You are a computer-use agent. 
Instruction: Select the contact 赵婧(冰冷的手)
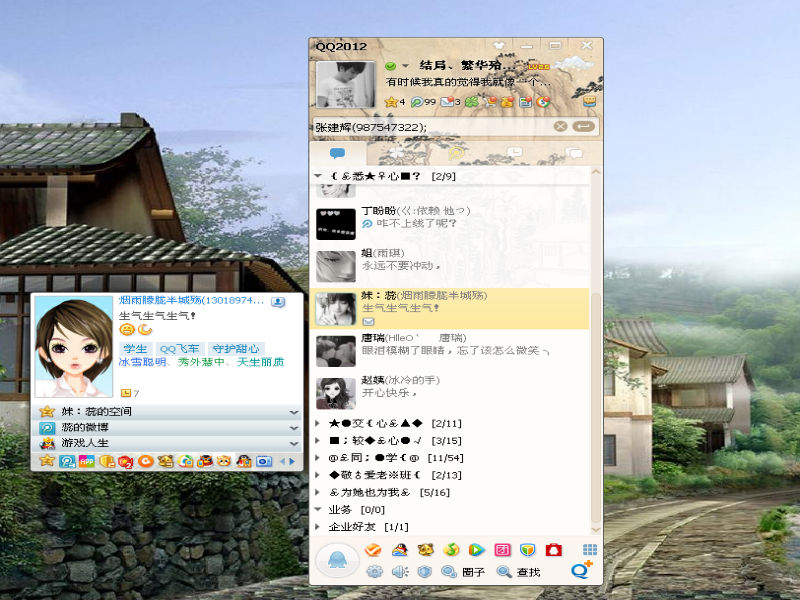(x=450, y=393)
